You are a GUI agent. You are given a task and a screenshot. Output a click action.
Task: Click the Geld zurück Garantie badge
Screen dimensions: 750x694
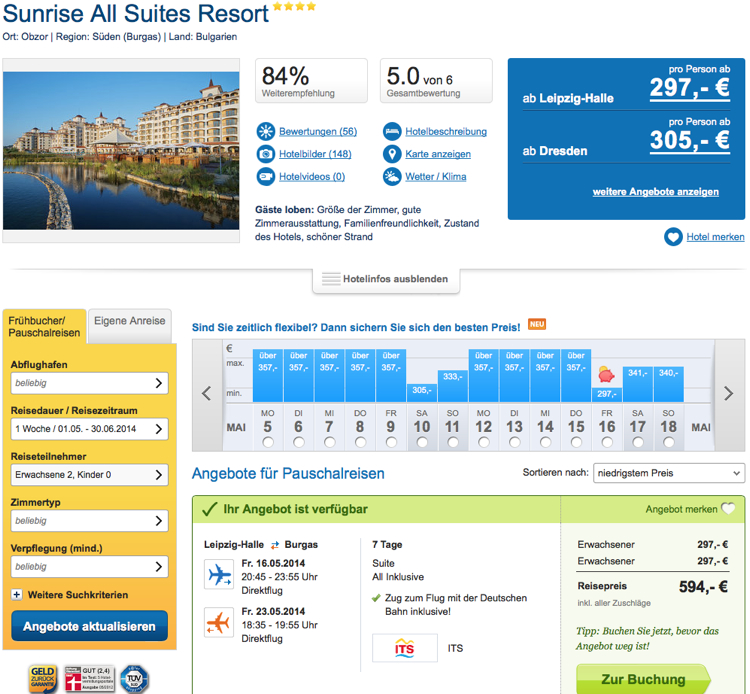coord(43,678)
